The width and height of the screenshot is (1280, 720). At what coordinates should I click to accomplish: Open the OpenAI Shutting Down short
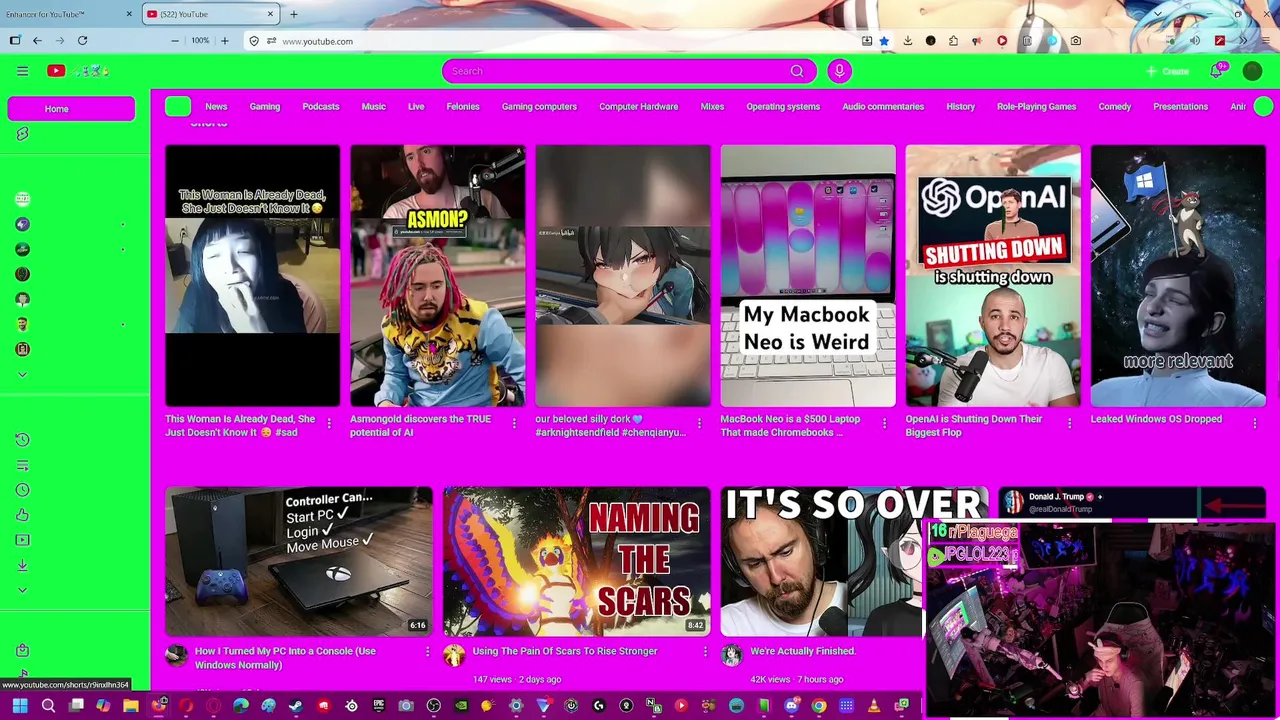point(993,276)
